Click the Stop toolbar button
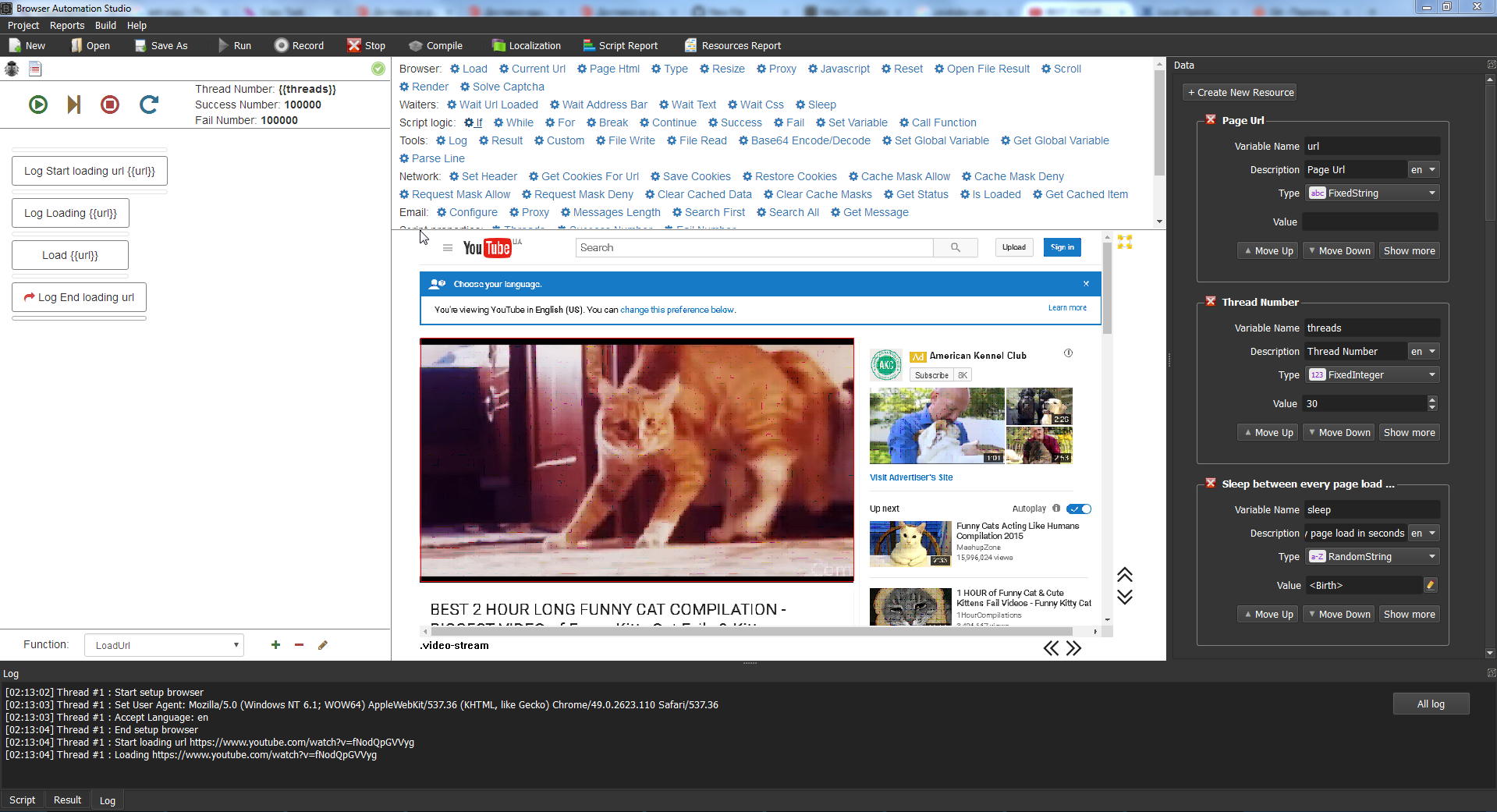Screen dimensions: 1497x812 367,45
